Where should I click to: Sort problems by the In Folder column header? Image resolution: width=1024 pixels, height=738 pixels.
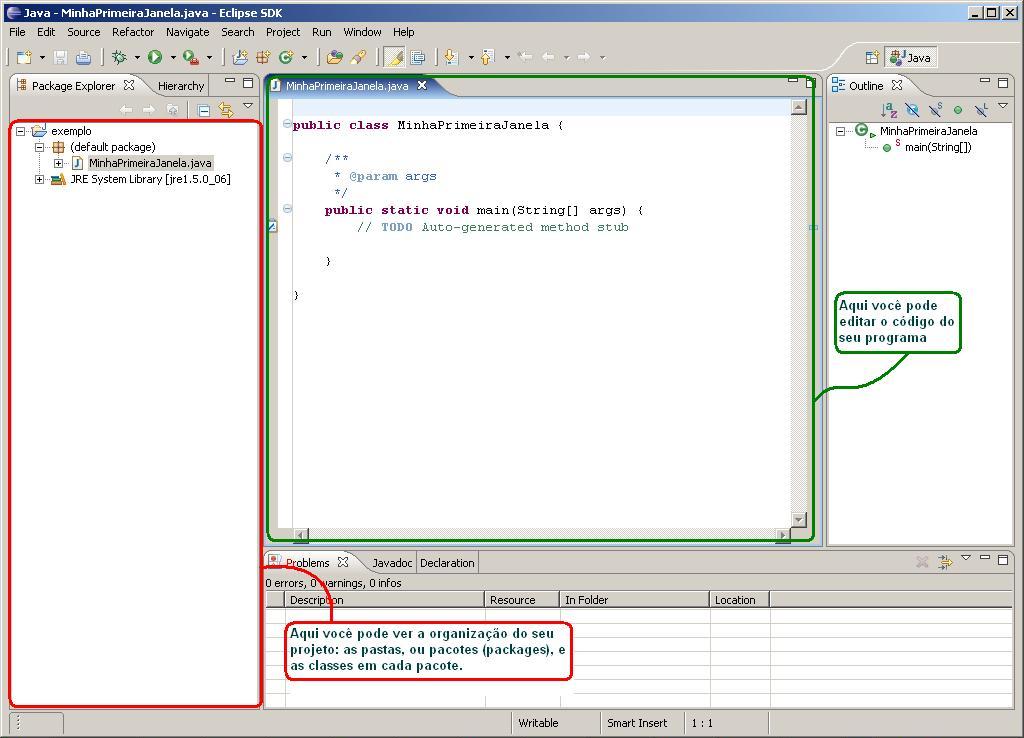click(x=634, y=600)
